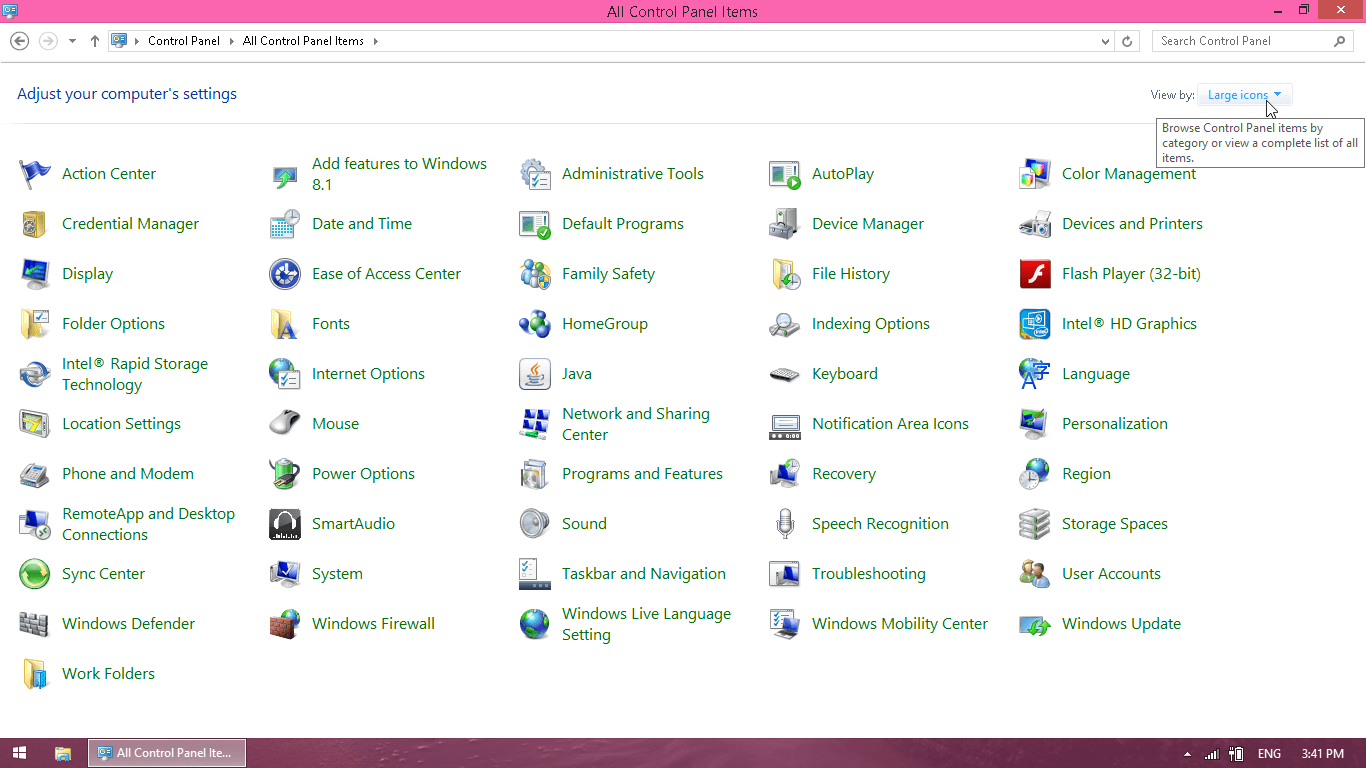Viewport: 1366px width, 768px height.
Task: Click the 3:41 PM taskbar clock
Action: click(x=1323, y=754)
